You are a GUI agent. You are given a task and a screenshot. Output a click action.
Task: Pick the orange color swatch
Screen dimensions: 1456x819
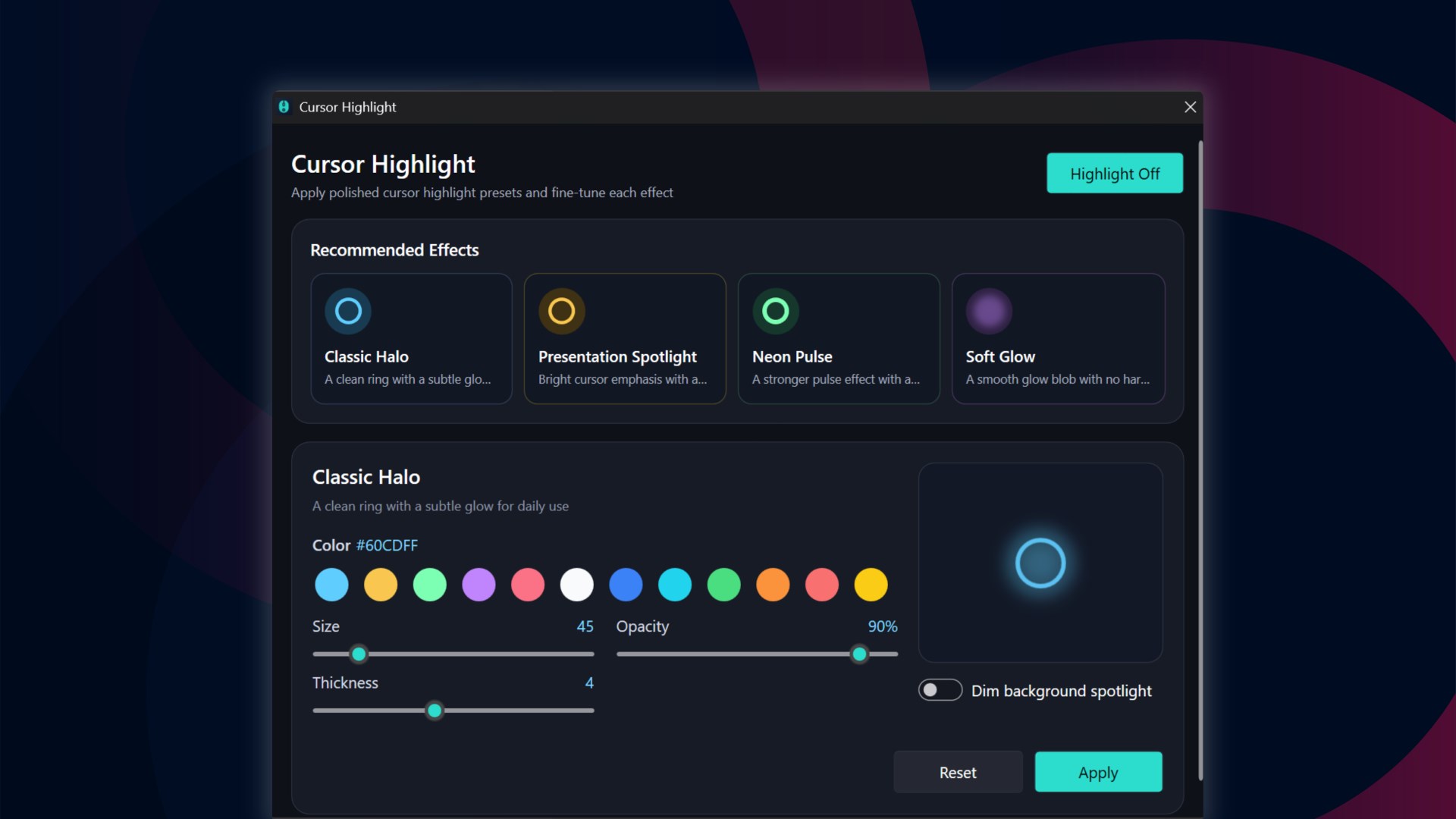(773, 585)
